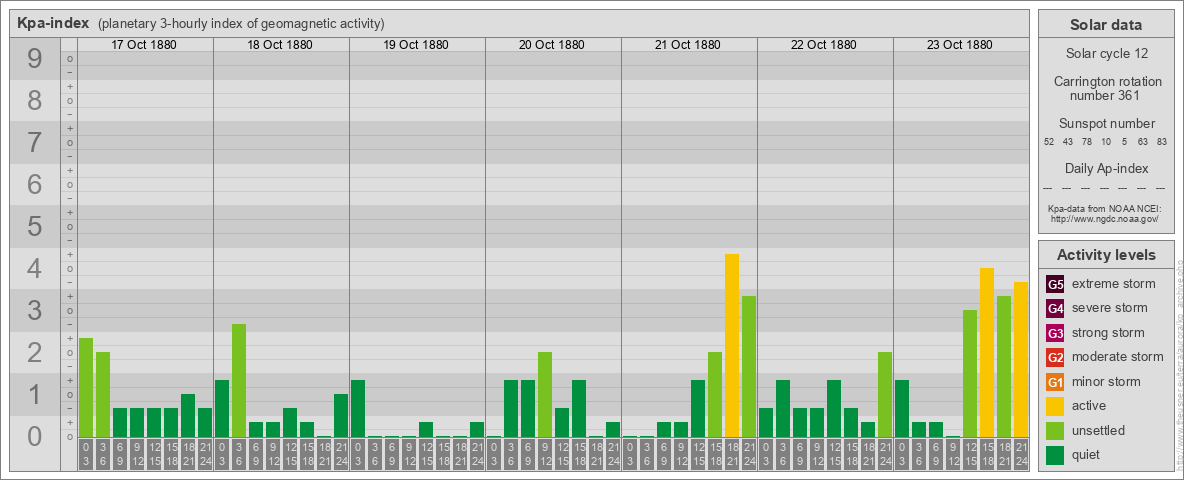Click the Activity levels panel heading
This screenshot has width=1184, height=480.
tap(1106, 255)
